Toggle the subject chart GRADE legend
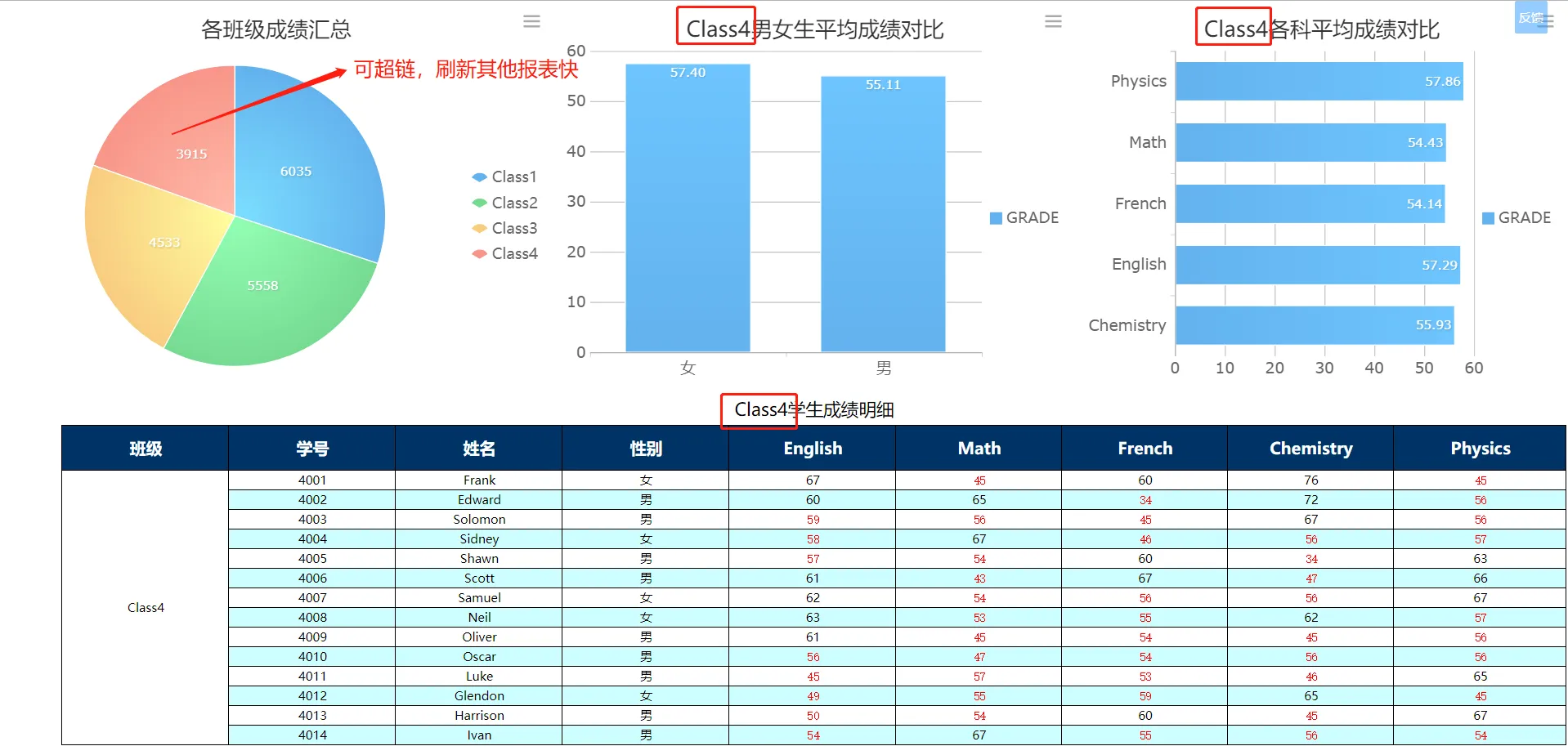This screenshot has width=1568, height=755. point(1516,218)
